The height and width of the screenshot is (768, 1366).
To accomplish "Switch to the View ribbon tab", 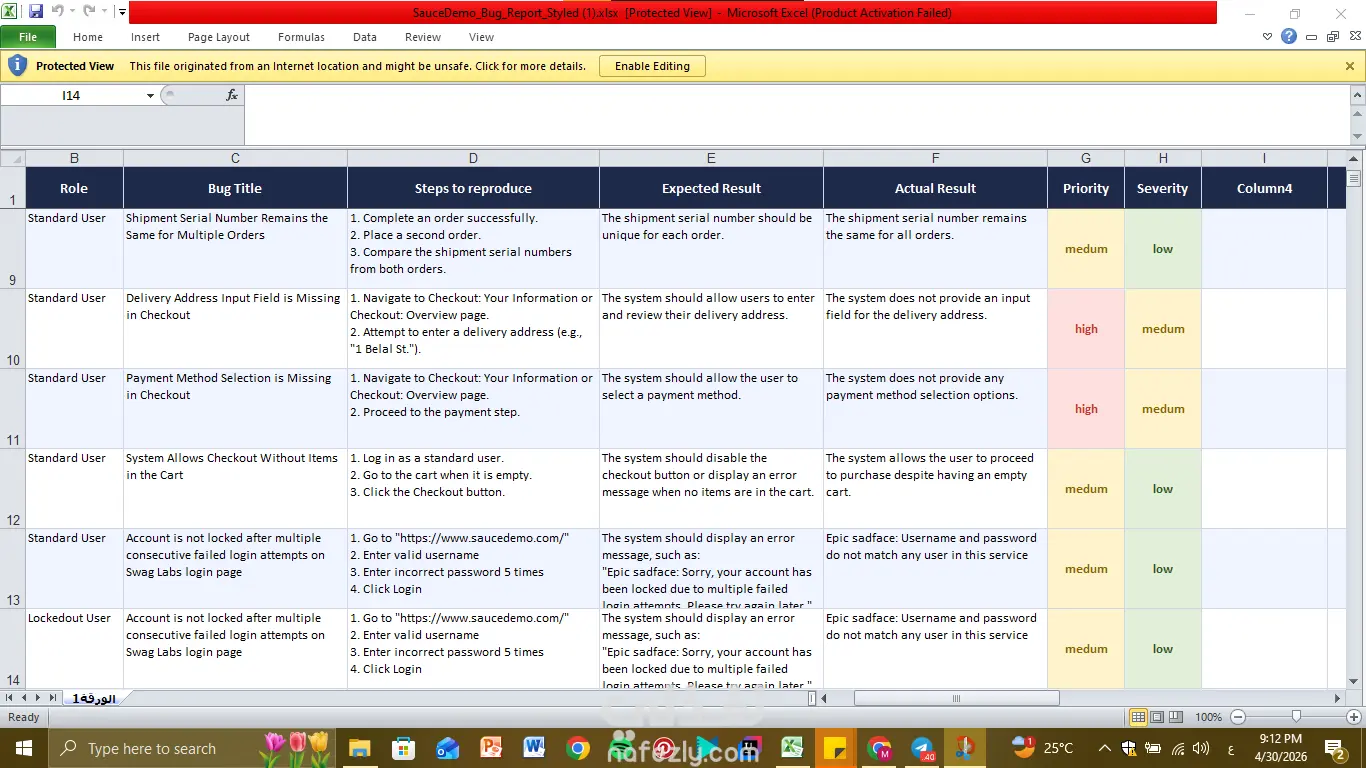I will click(x=481, y=37).
